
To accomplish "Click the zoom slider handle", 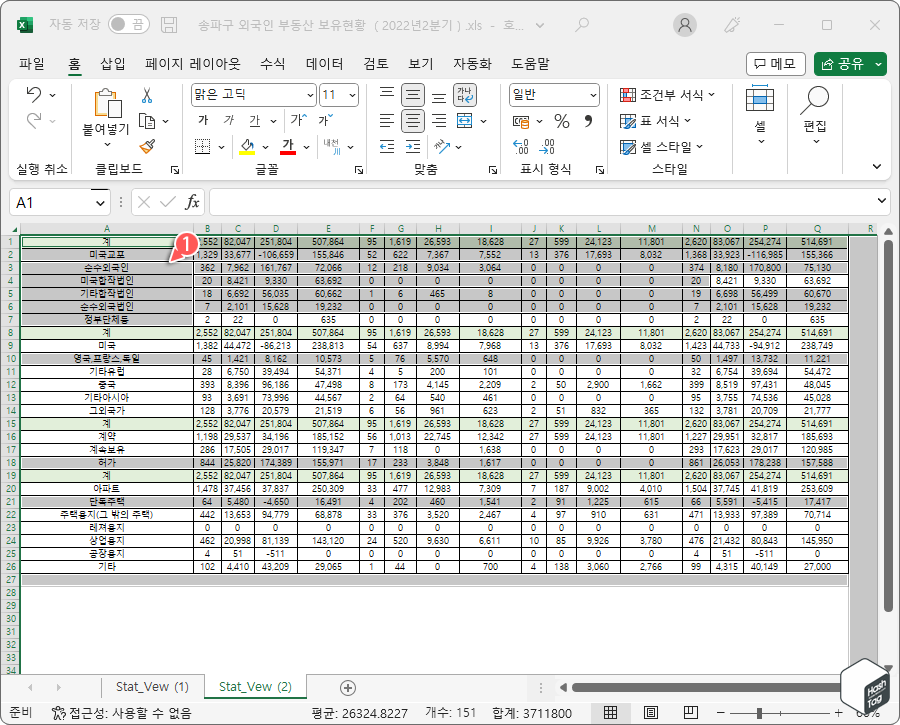I will click(759, 713).
